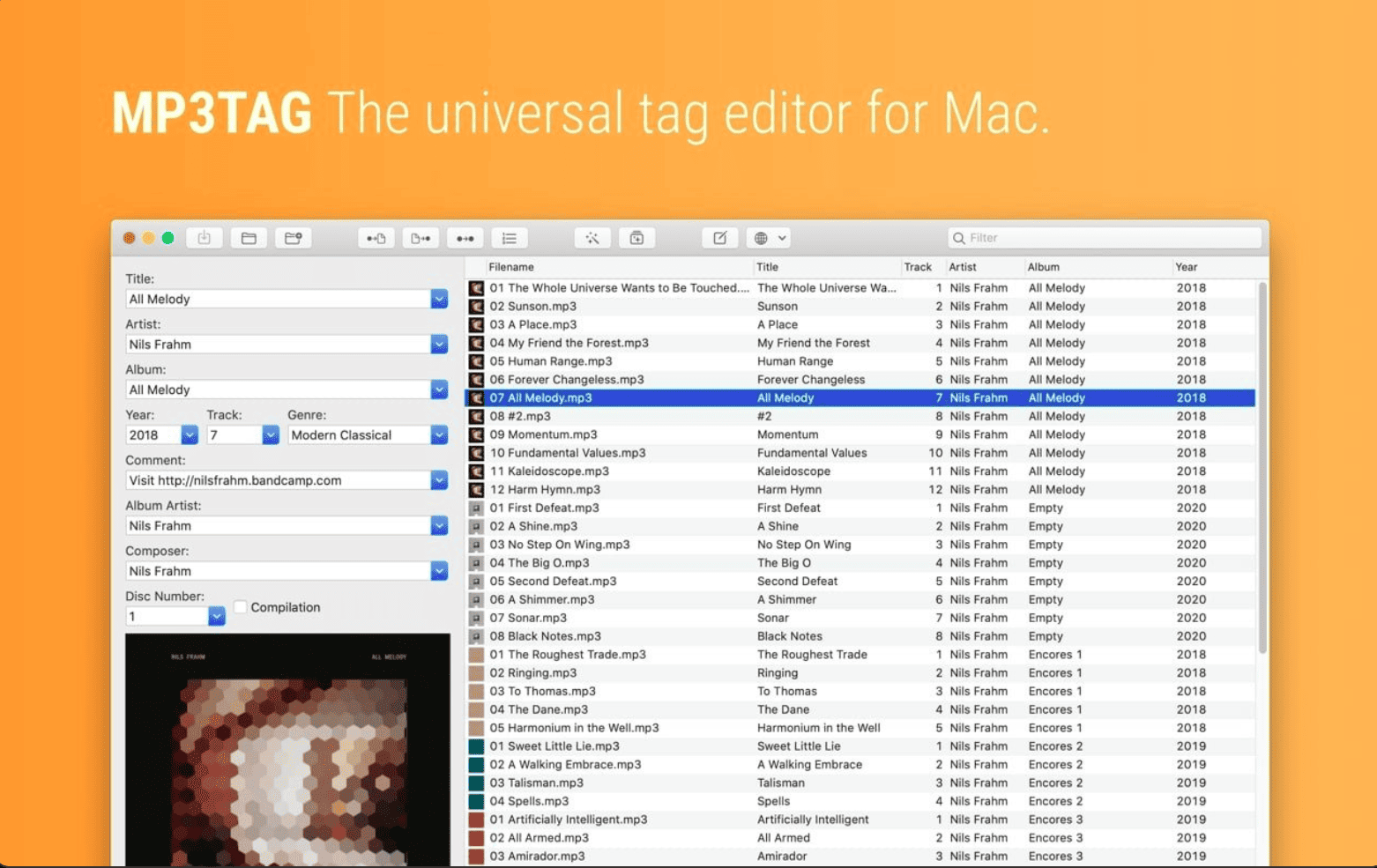Click the Title input showing All Melody
The width and height of the screenshot is (1377, 868).
[279, 299]
